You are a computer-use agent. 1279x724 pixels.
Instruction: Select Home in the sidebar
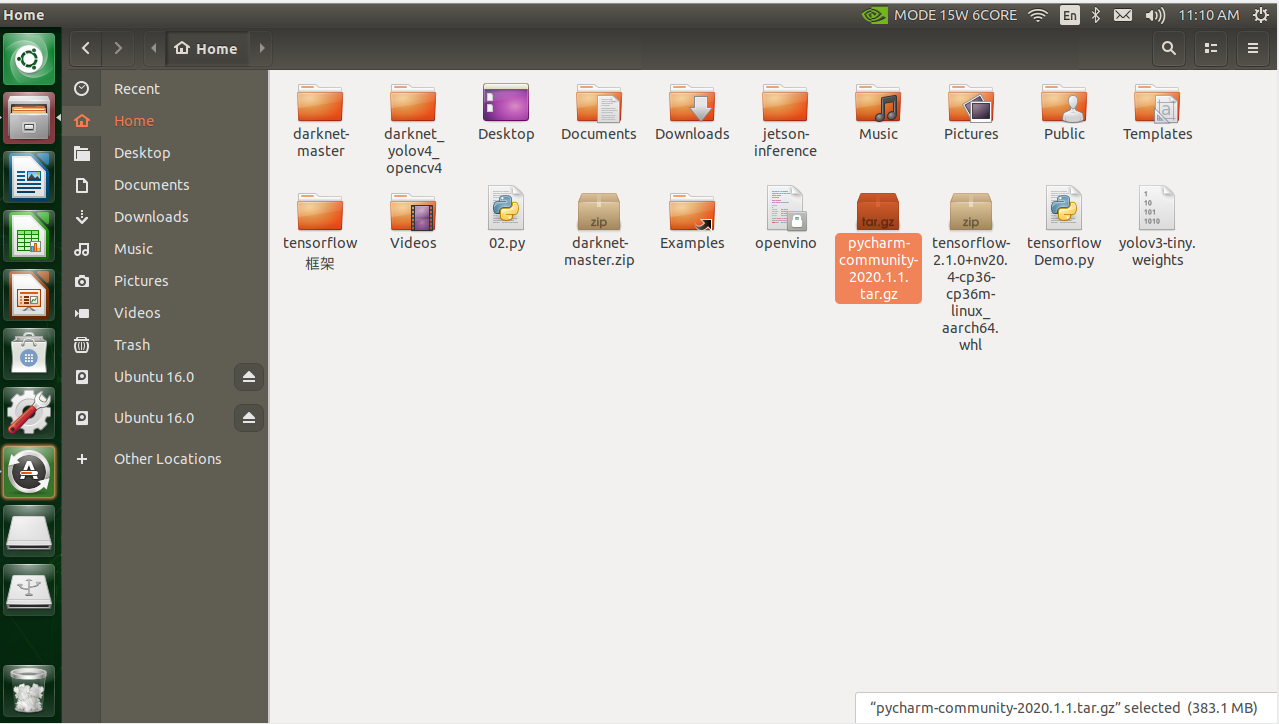(165, 121)
